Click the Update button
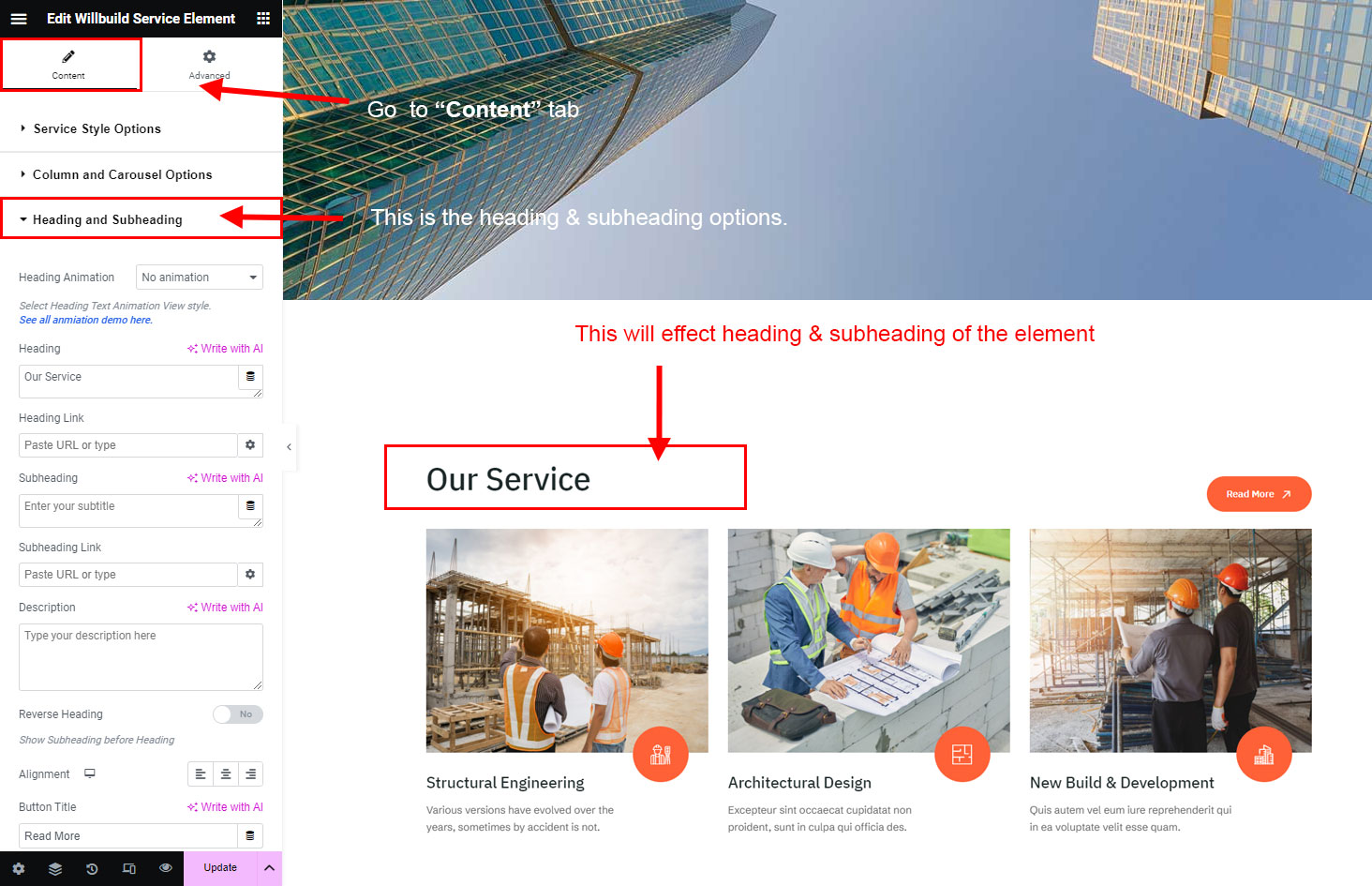The image size is (1372, 886). (220, 868)
